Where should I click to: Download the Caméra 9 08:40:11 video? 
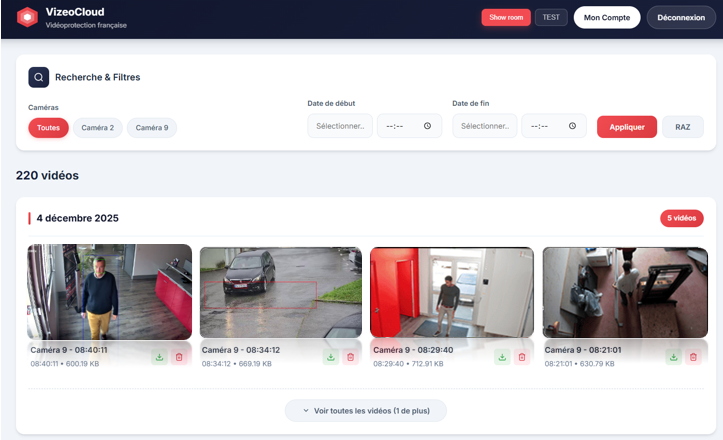point(160,357)
